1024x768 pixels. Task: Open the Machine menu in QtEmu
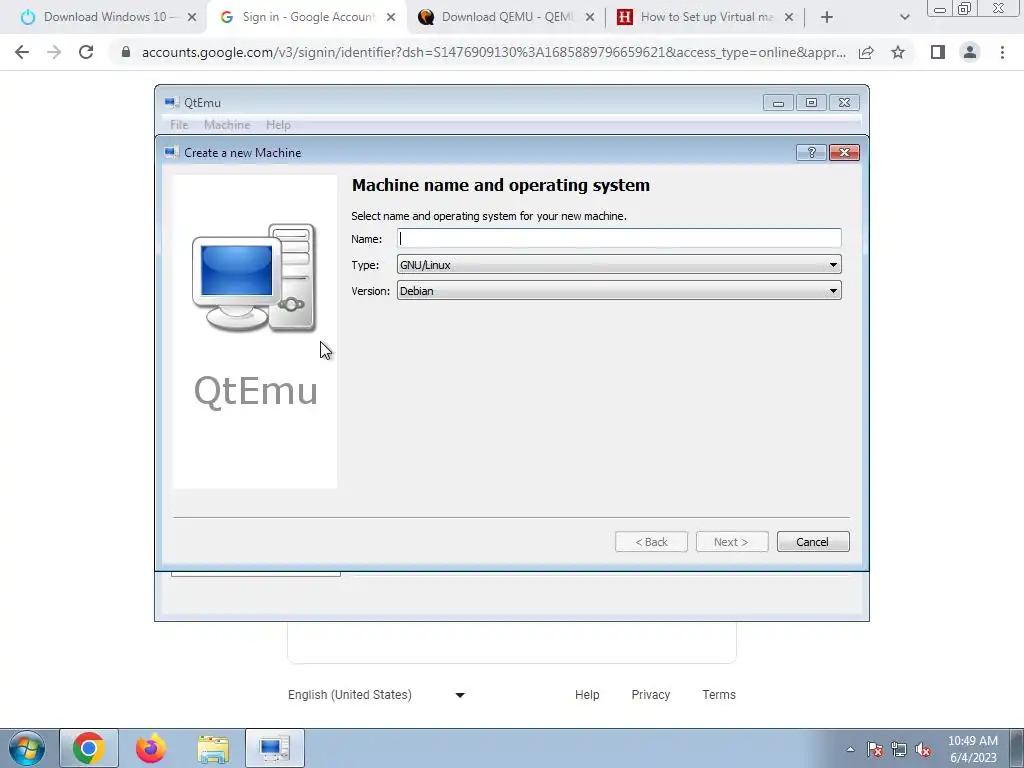click(227, 125)
